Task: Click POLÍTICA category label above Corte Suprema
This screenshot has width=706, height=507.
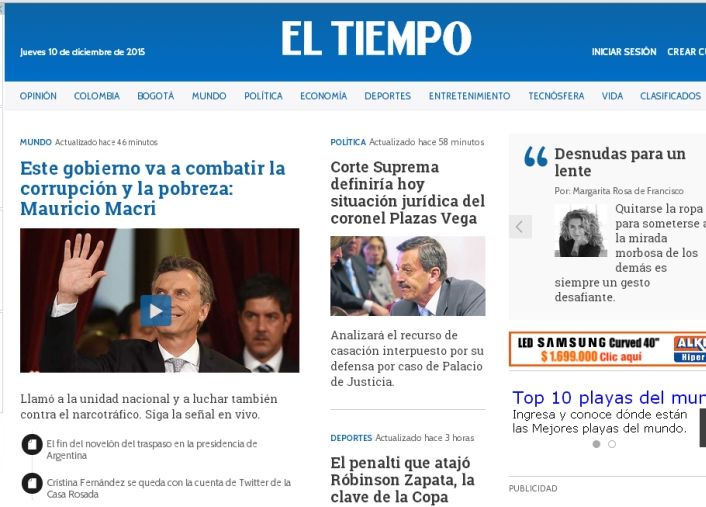Action: click(348, 142)
